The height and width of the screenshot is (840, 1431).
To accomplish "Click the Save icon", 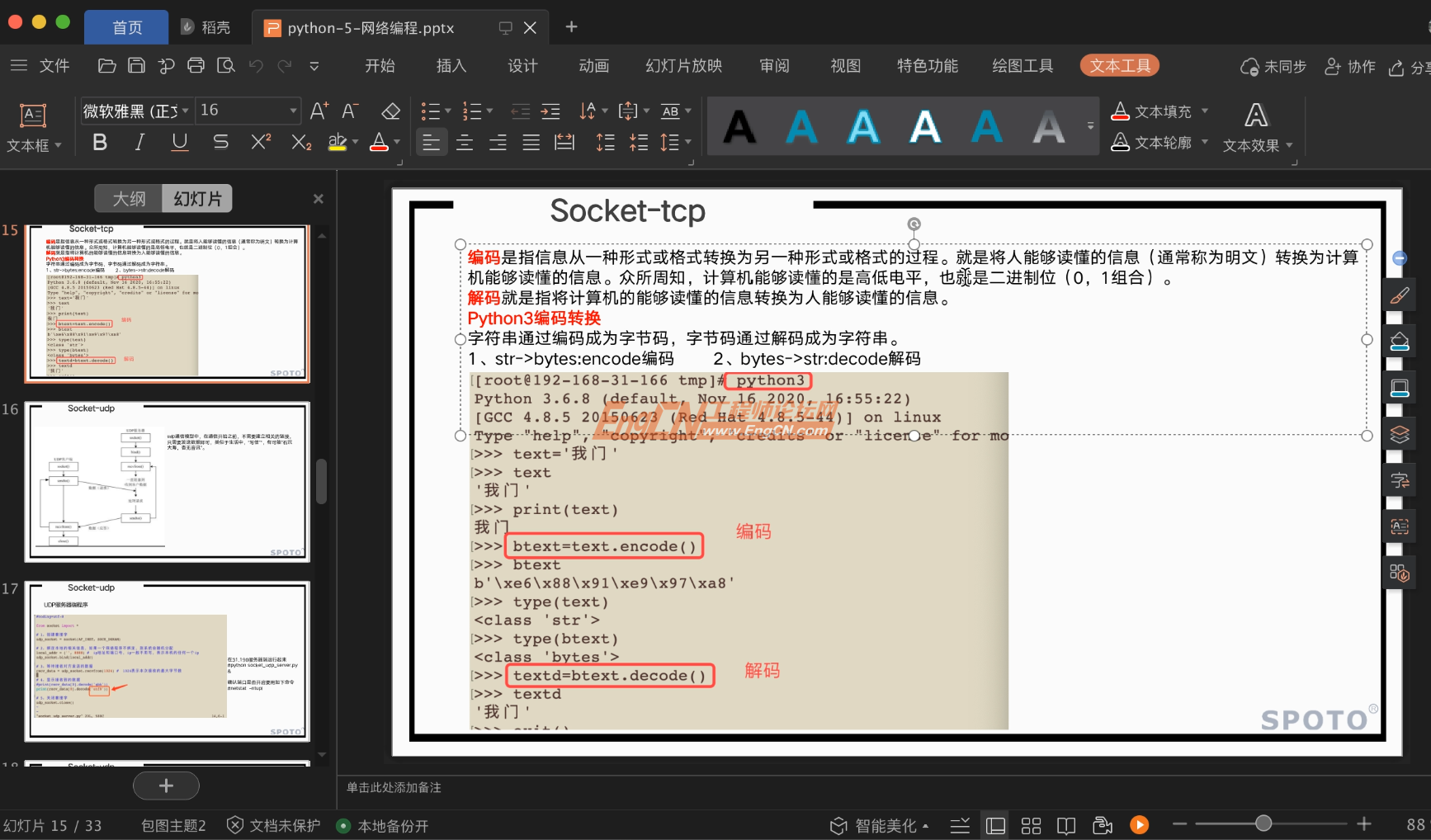I will tap(136, 65).
